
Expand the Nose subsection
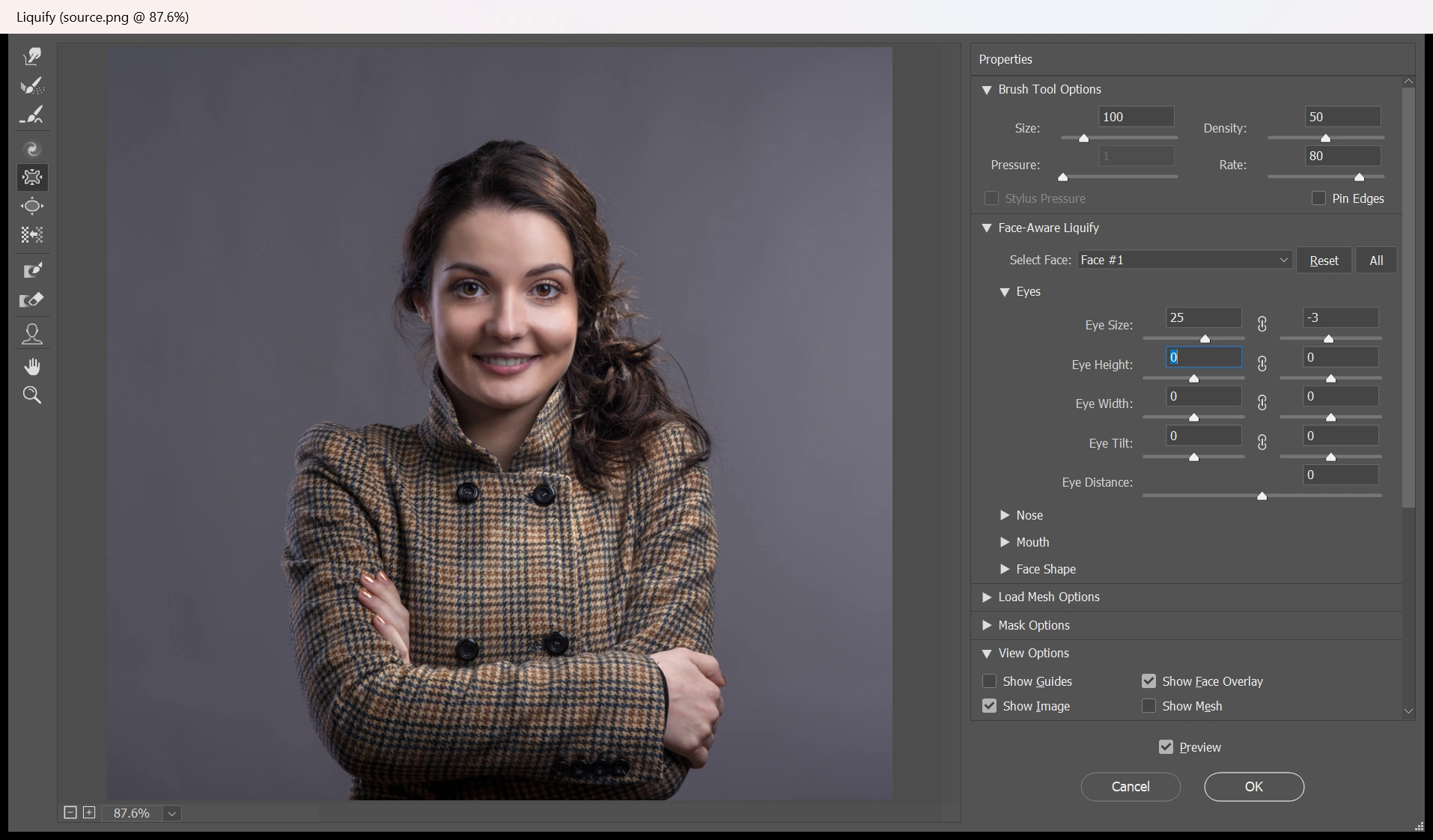[1005, 515]
